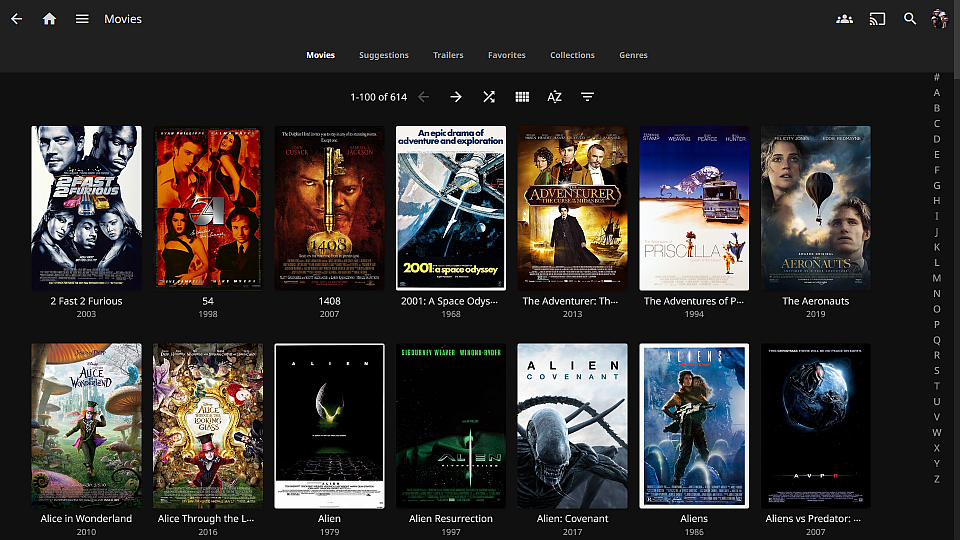Click the Cast to device icon
Image resolution: width=960 pixels, height=540 pixels.
coord(877,19)
